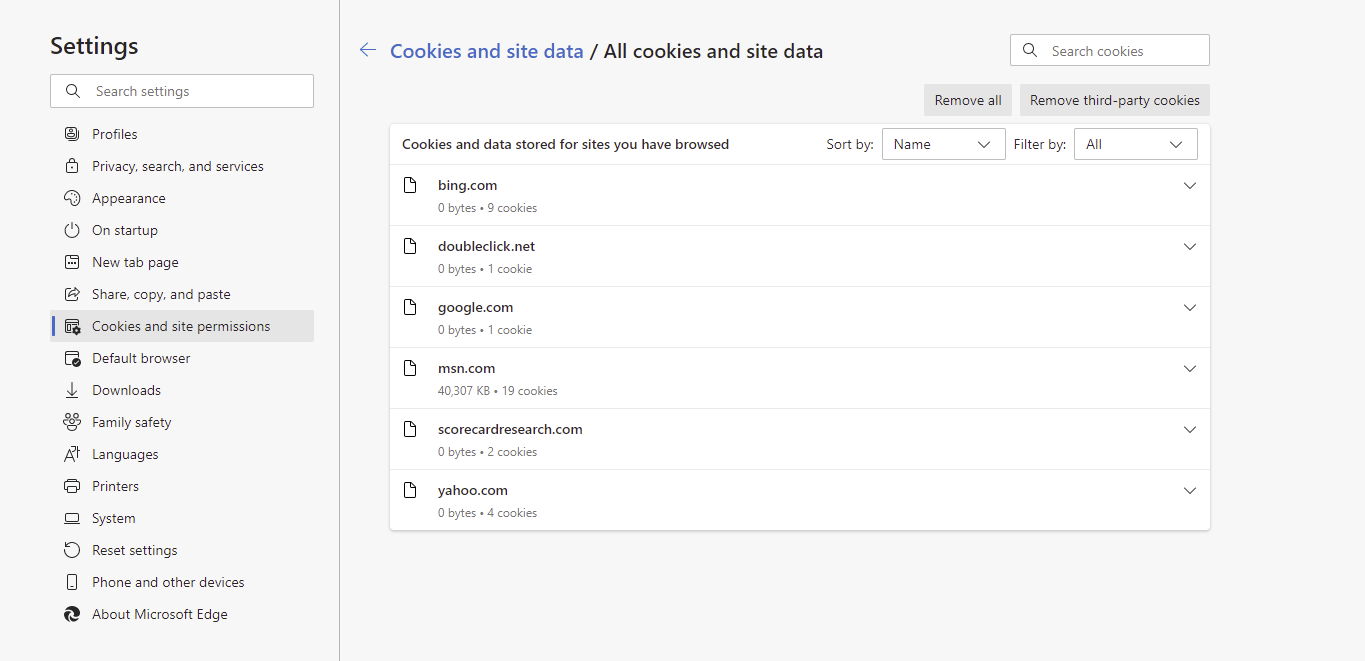Expand the bing.com cookie entry
This screenshot has height=661, width=1365.
1189,186
